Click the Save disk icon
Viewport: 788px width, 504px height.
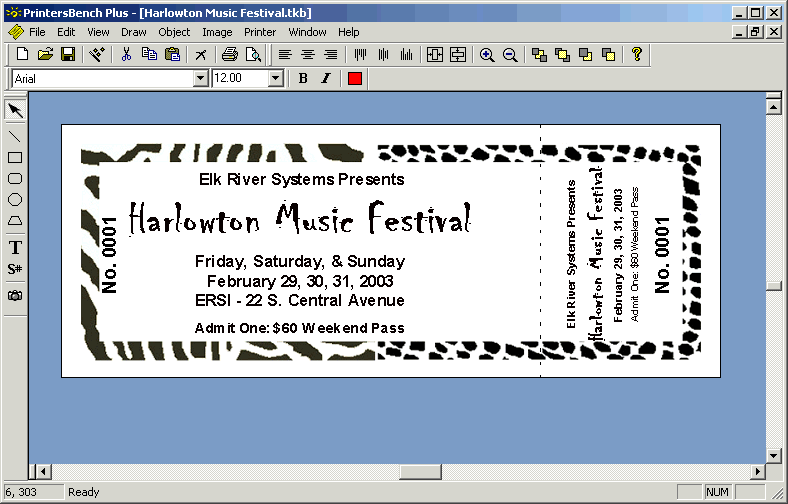click(x=68, y=54)
